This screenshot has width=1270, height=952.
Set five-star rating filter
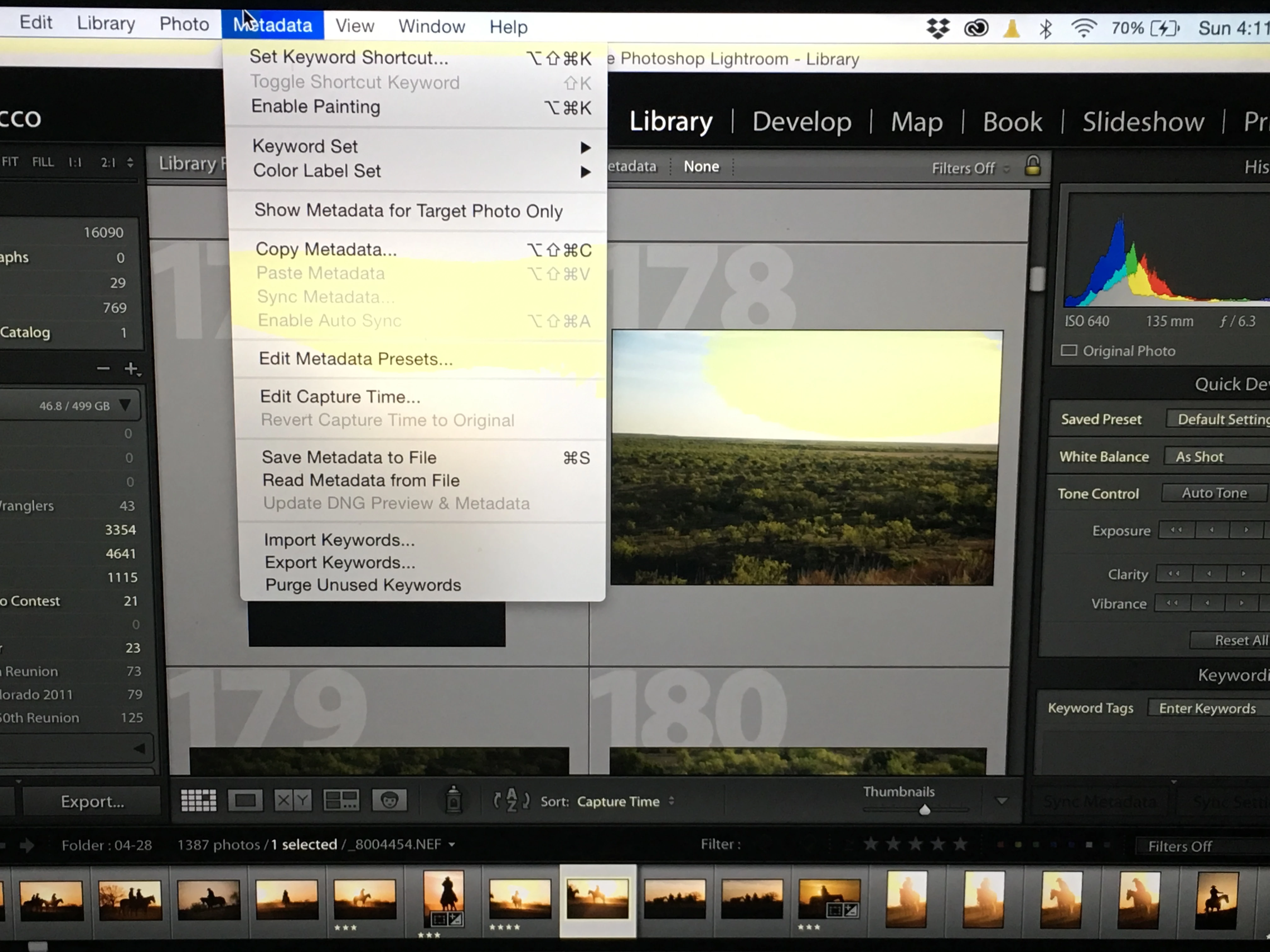pos(960,844)
